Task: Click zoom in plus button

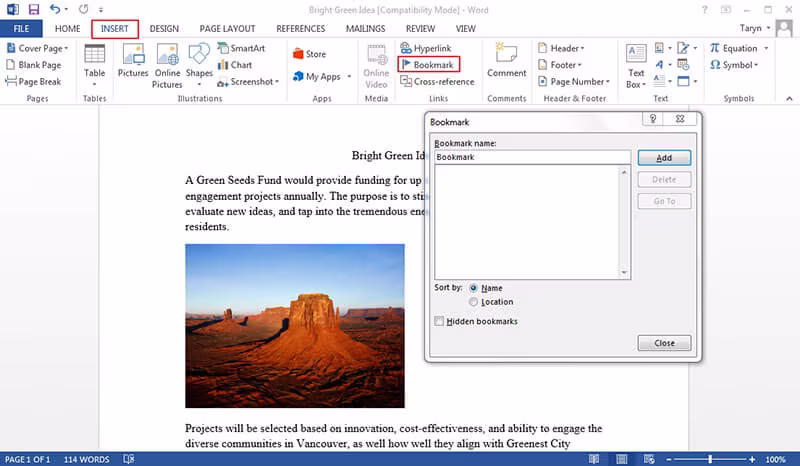Action: [x=752, y=459]
